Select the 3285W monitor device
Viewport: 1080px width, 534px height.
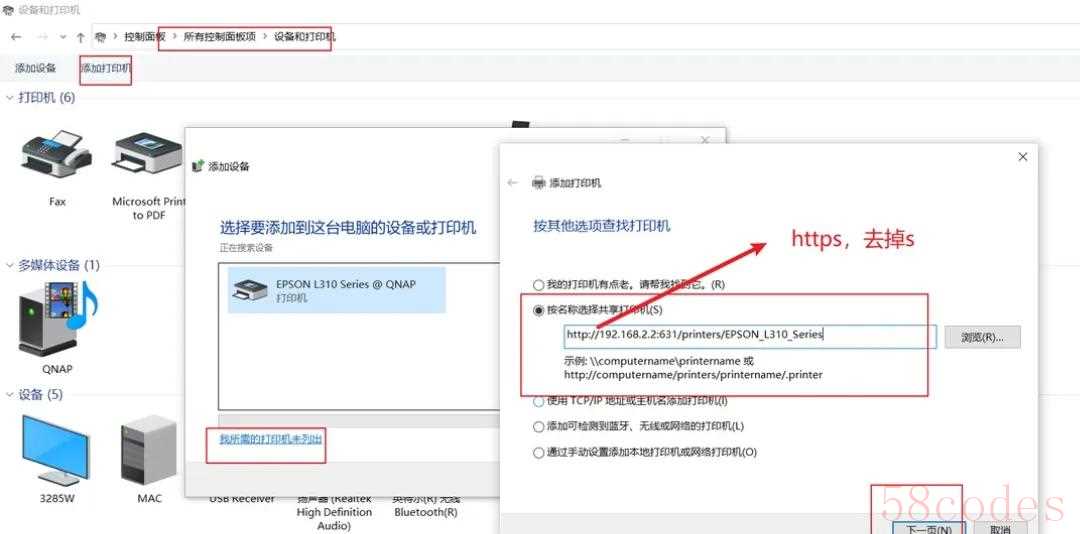pos(56,450)
